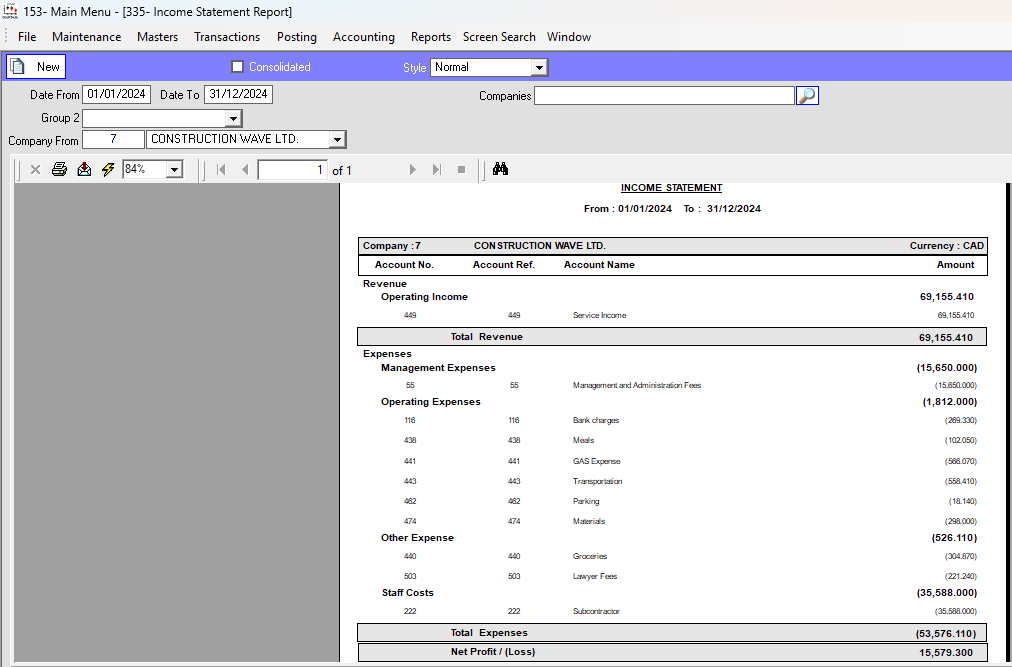Click the Company From number field
Image resolution: width=1012 pixels, height=667 pixels.
coord(113,139)
